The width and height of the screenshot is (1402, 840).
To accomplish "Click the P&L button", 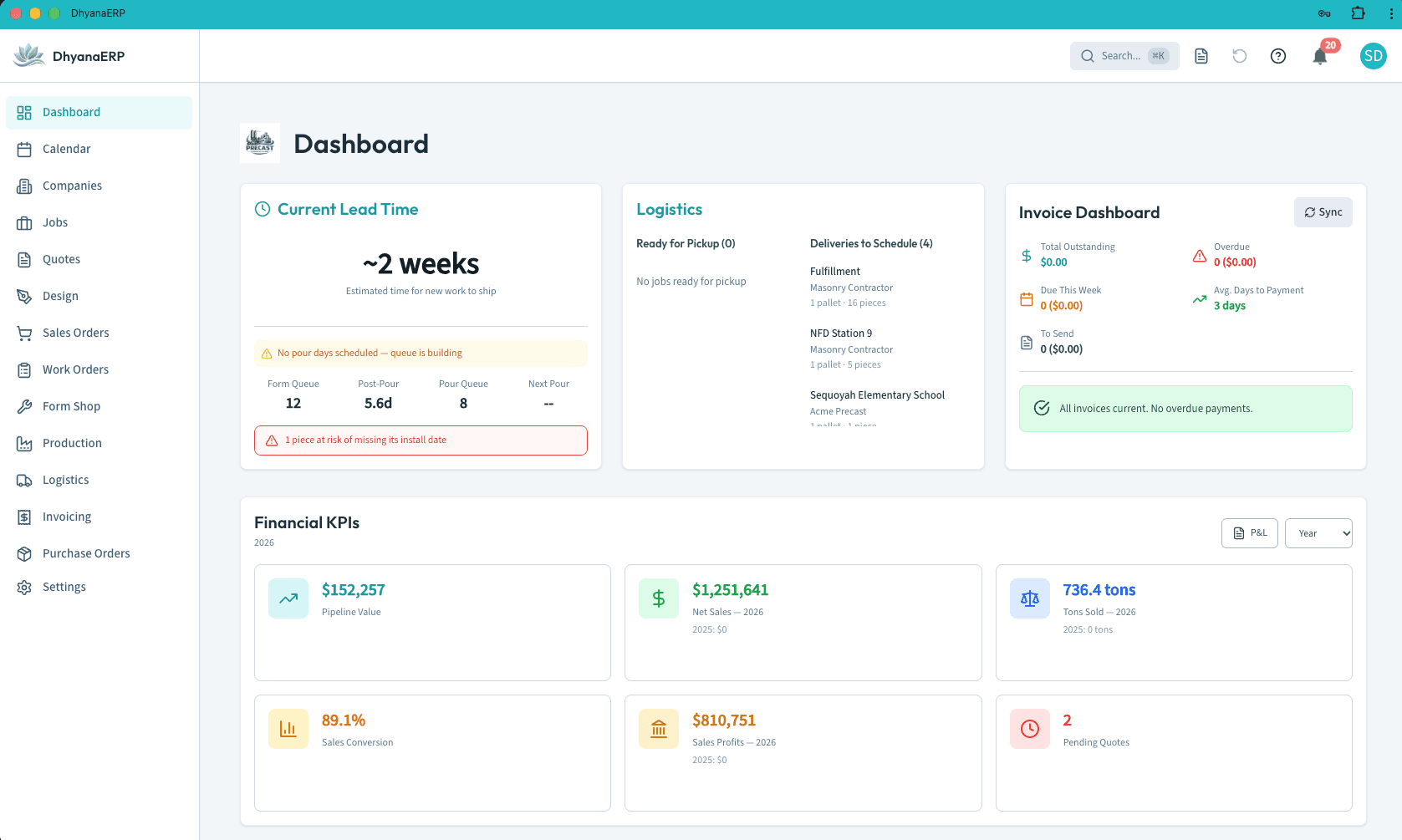I will coord(1250,533).
